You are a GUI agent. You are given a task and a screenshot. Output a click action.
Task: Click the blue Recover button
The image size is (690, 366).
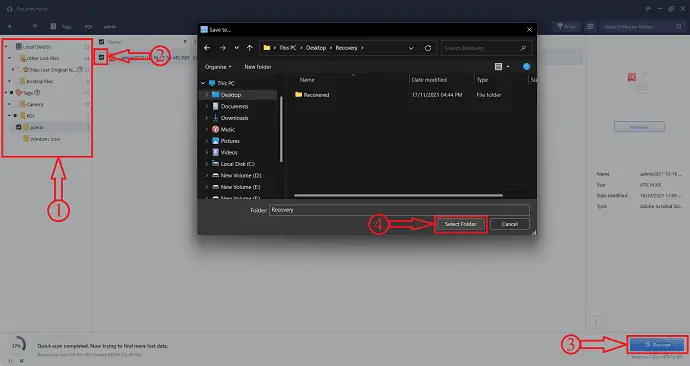657,345
